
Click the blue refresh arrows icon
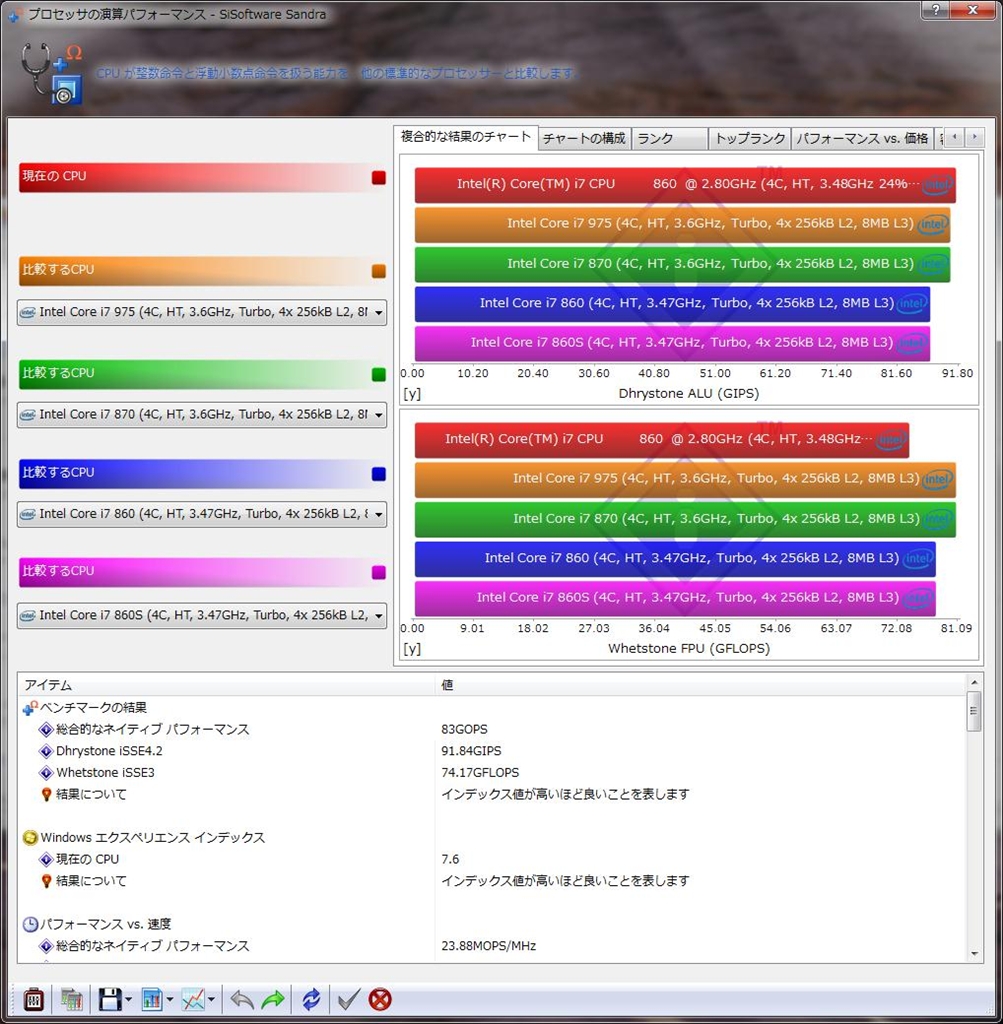(311, 999)
